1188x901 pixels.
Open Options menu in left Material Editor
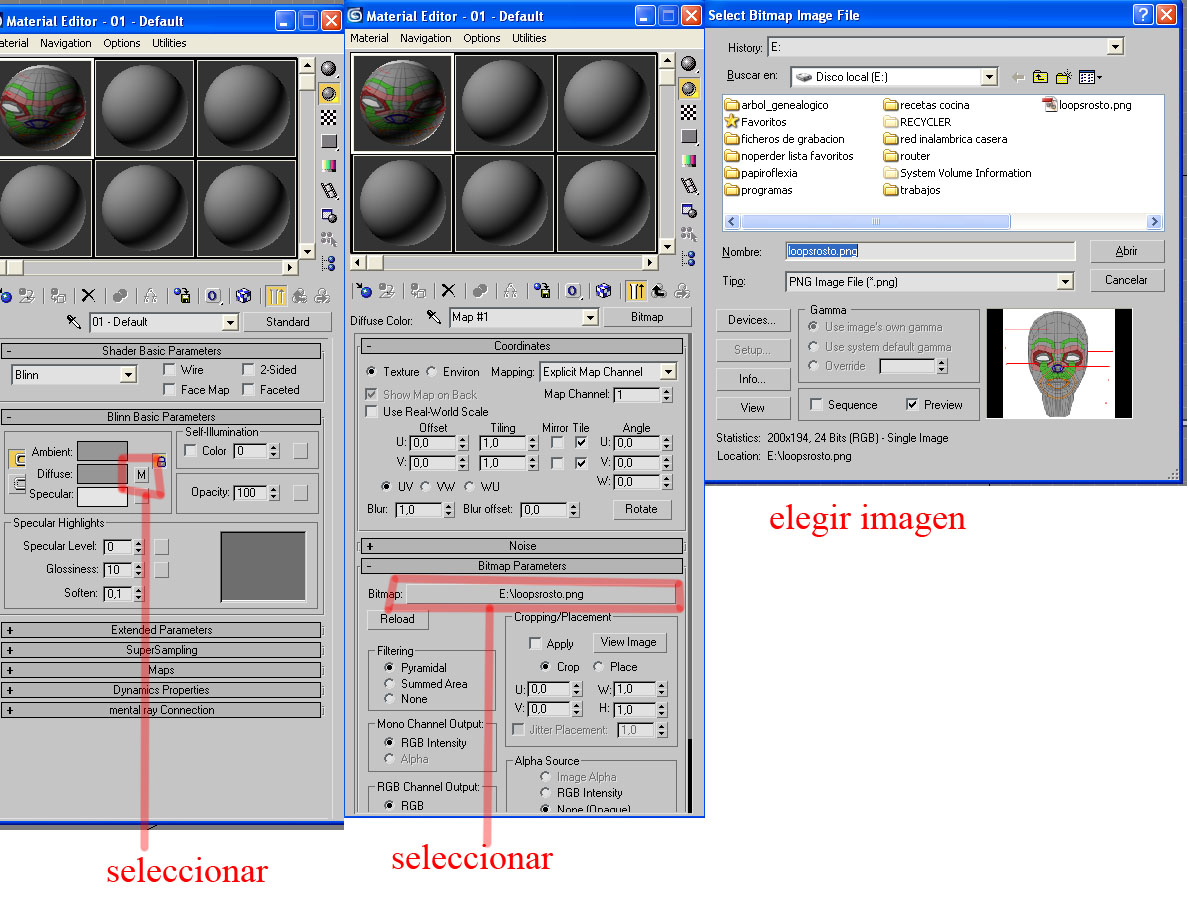tap(121, 43)
